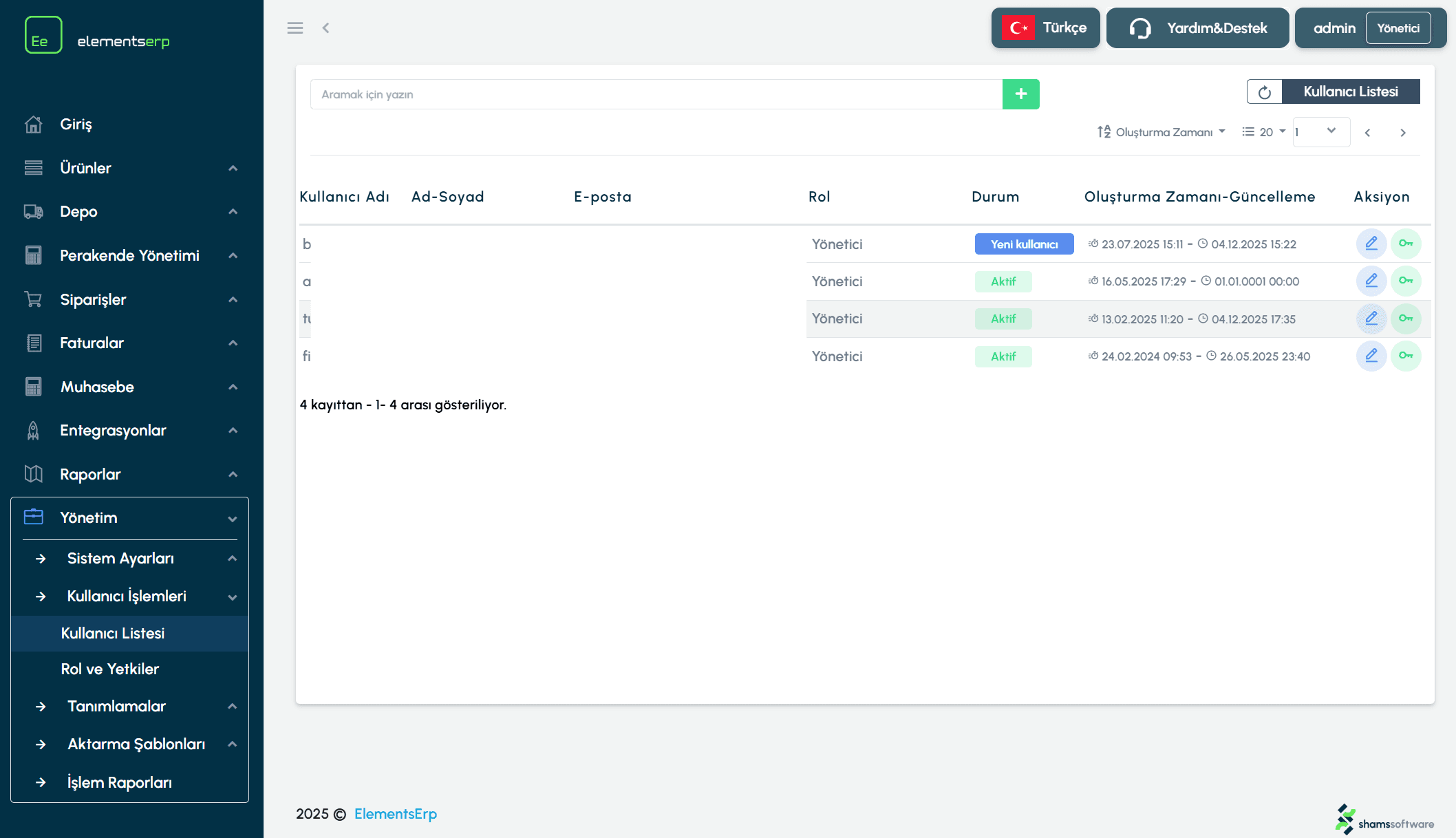Viewport: 1456px width, 838px height.
Task: Click key icon on the 13.02.2025 row
Action: [x=1405, y=319]
